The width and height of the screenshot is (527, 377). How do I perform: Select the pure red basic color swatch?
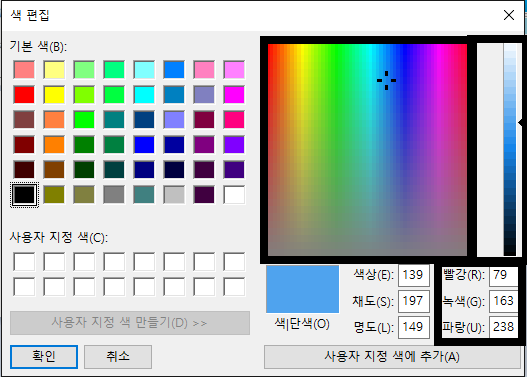(24, 94)
